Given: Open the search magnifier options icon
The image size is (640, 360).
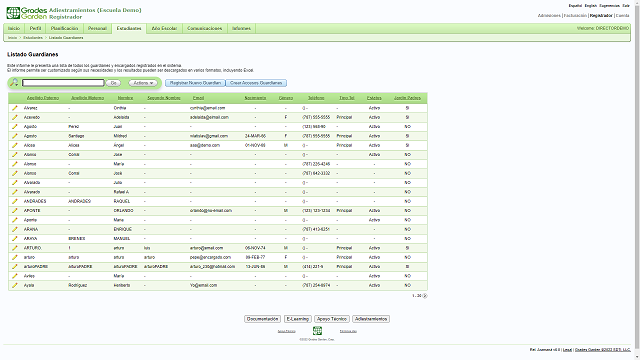Looking at the screenshot, I should [x=14, y=83].
